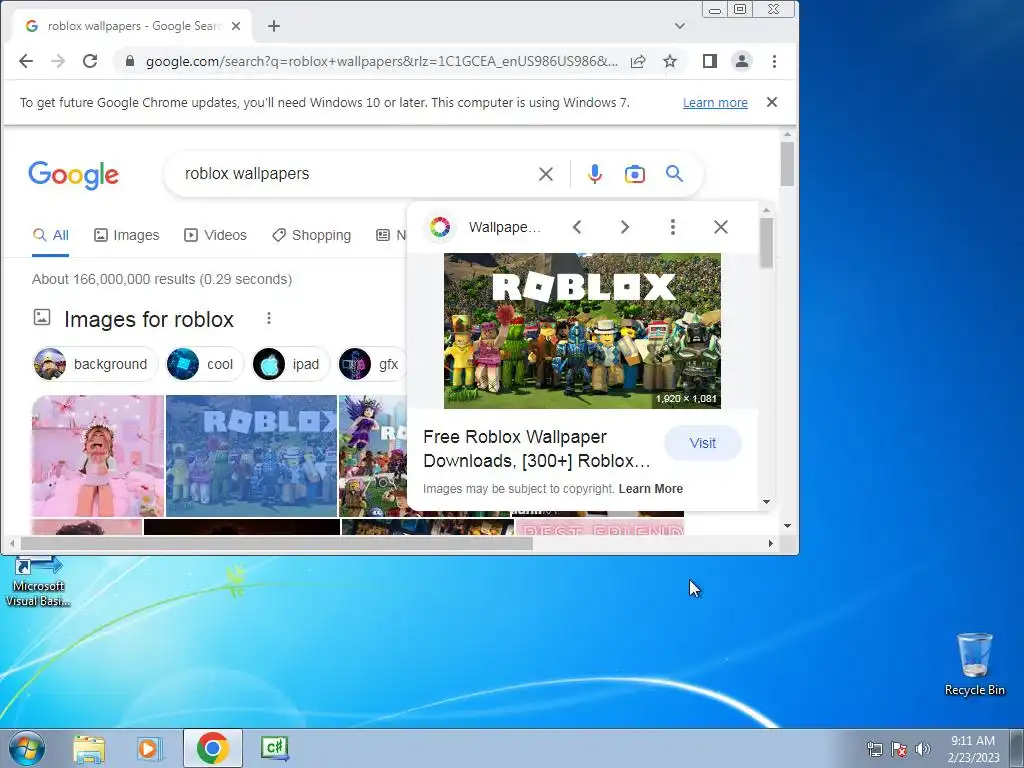Open the pink girl avatar thumbnail
Screen dimensions: 1024x768
(98, 456)
